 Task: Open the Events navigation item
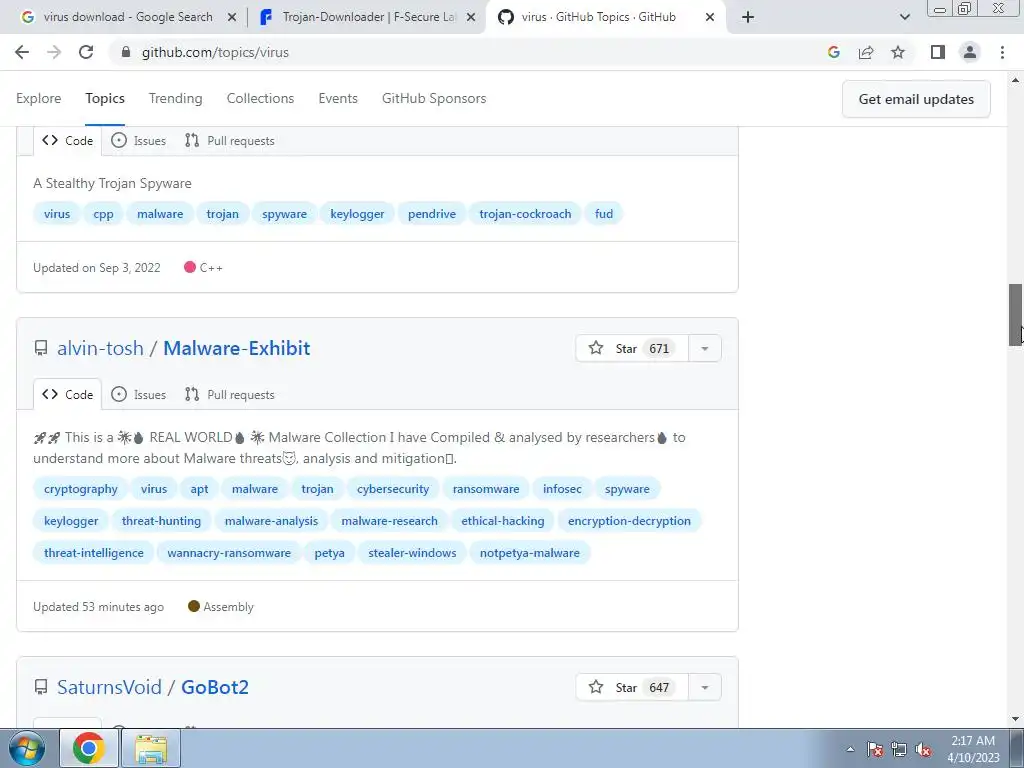coord(338,98)
